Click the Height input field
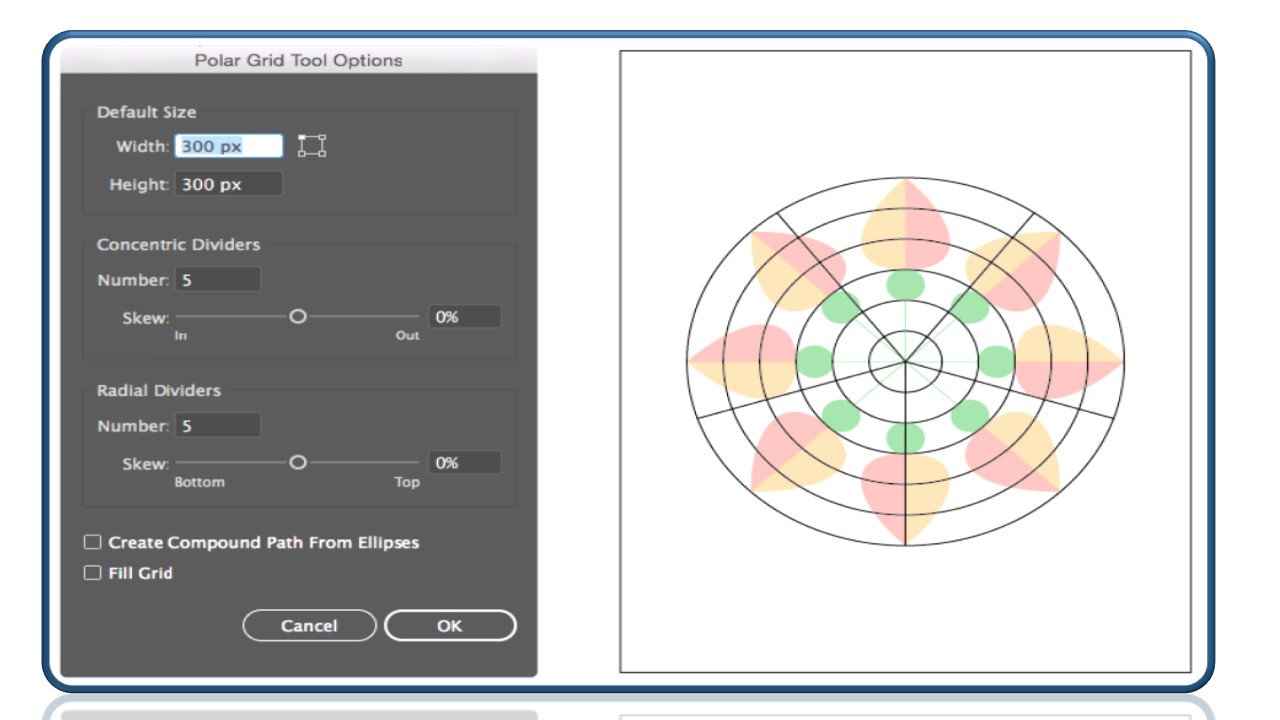The height and width of the screenshot is (720, 1280). (x=229, y=184)
